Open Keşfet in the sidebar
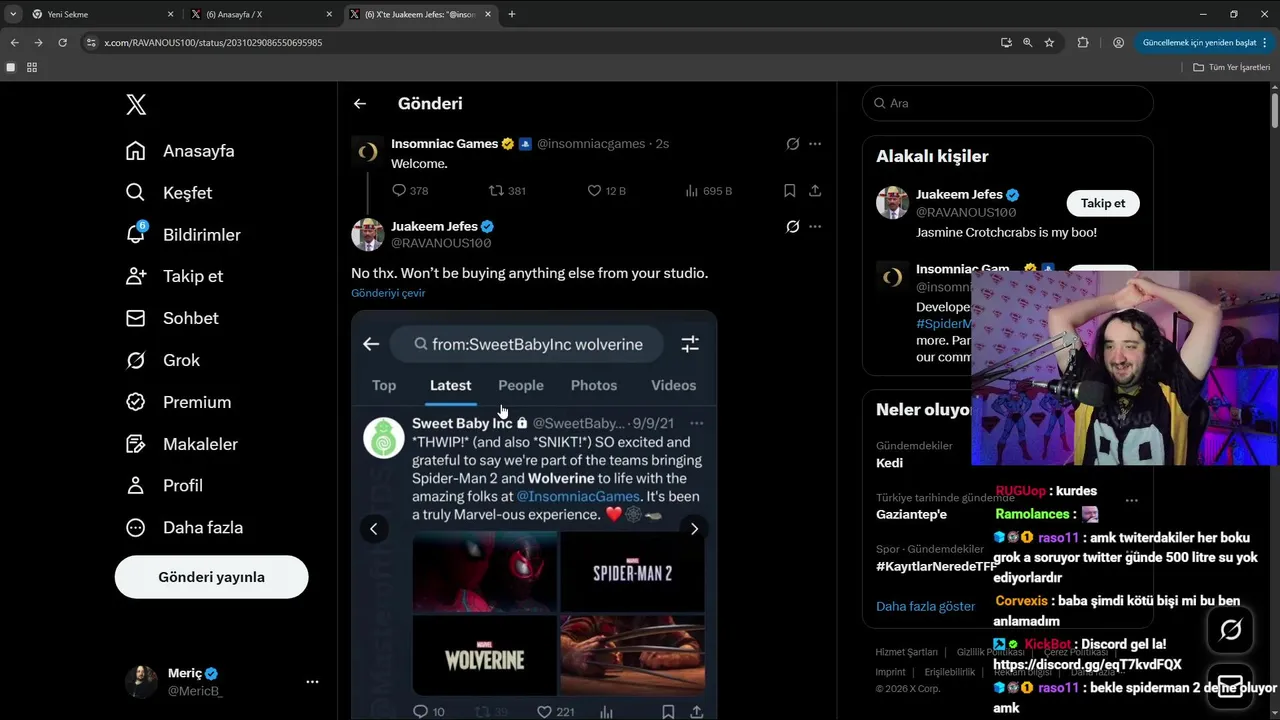This screenshot has width=1280, height=720. (169, 193)
